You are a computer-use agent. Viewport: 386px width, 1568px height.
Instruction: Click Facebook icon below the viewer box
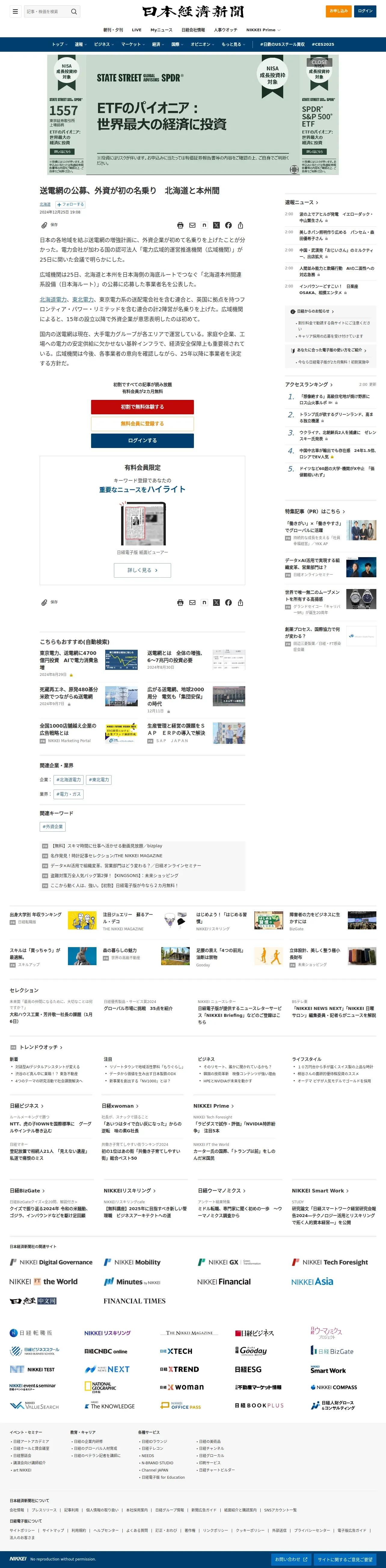228,603
